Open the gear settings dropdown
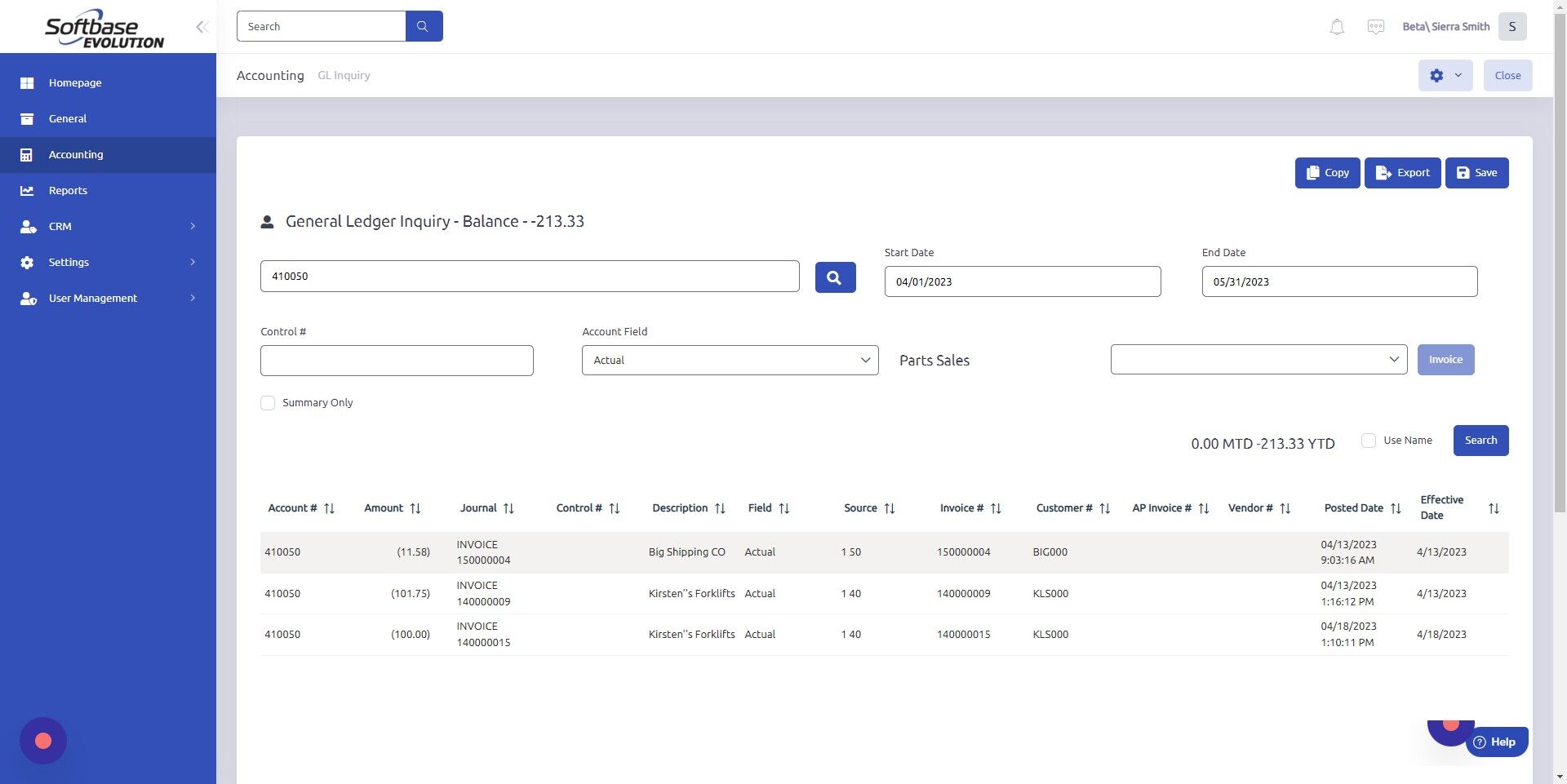Viewport: 1567px width, 784px height. [x=1445, y=75]
